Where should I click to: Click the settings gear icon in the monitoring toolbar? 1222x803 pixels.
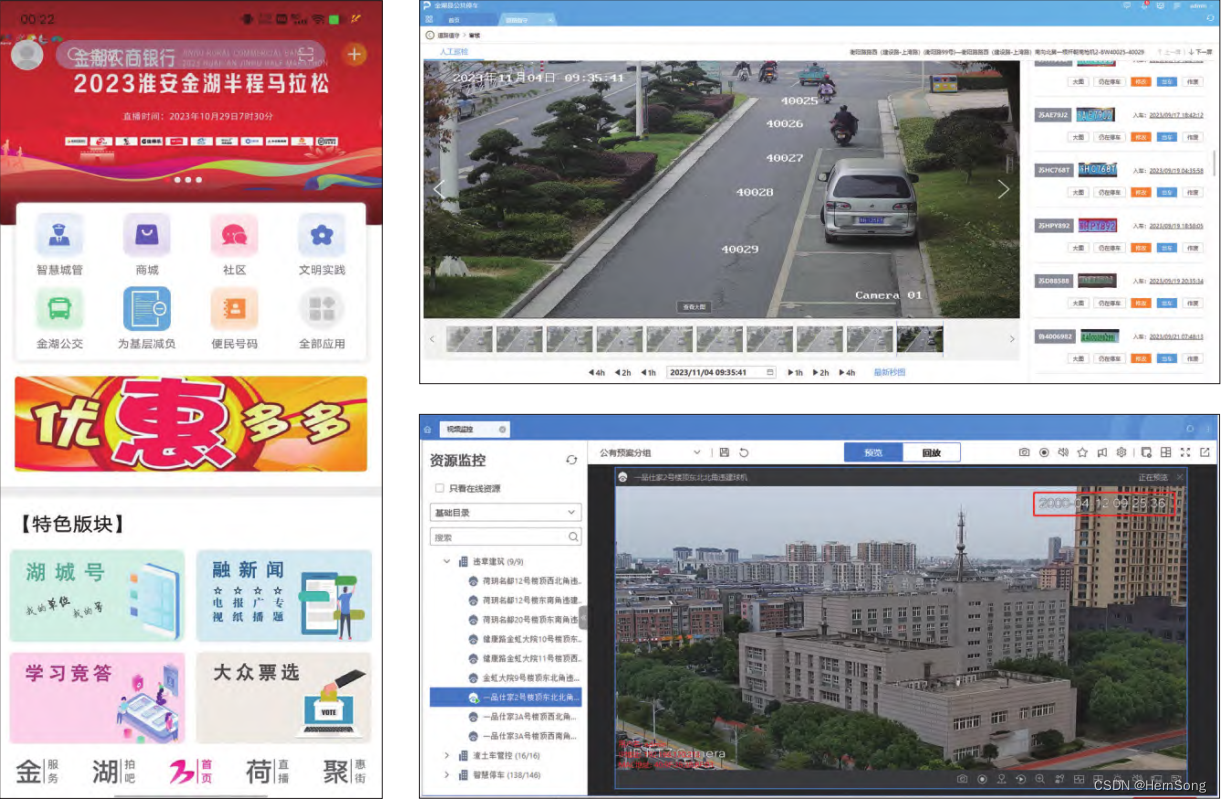tap(1121, 453)
